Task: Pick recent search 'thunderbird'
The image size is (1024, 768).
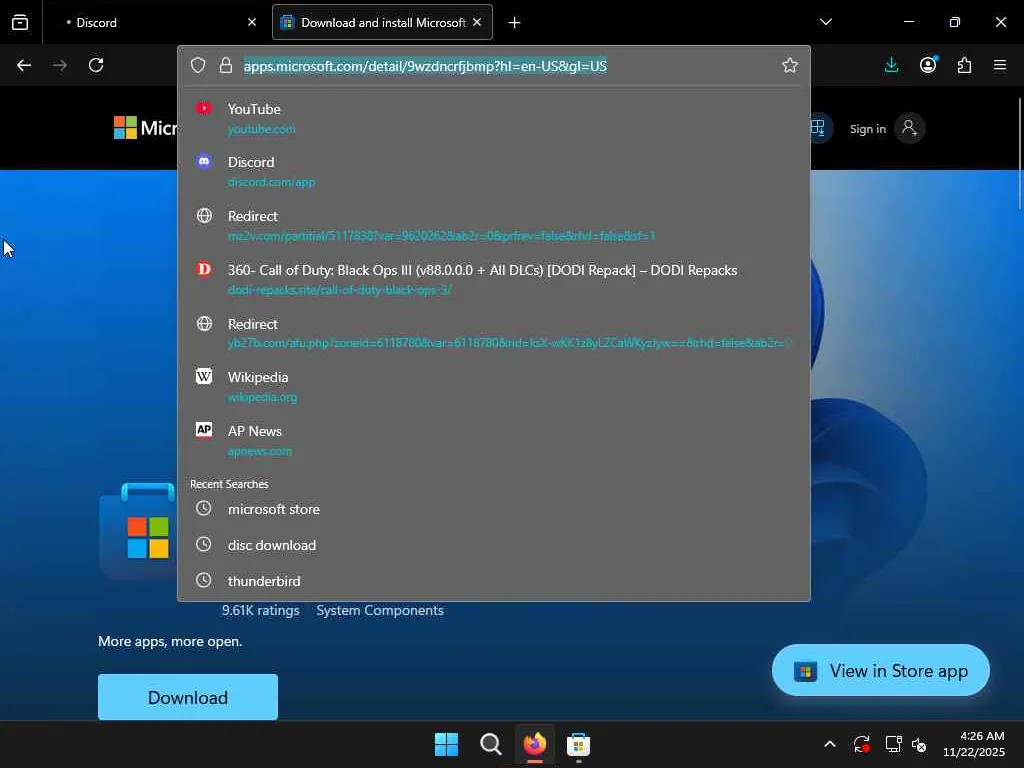Action: 494,581
